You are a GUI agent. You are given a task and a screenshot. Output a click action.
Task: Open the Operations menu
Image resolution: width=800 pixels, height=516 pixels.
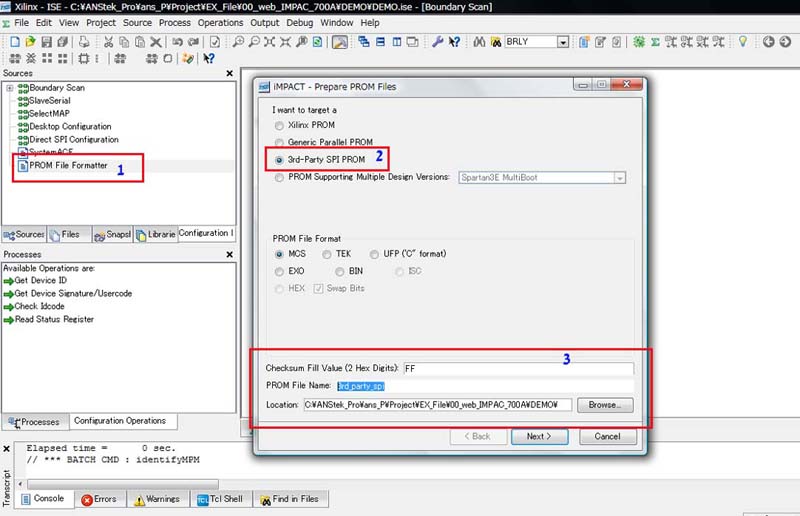click(x=220, y=22)
